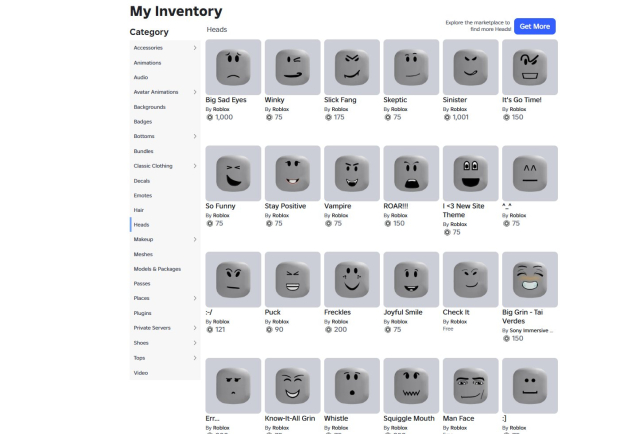Click the Get More button
This screenshot has height=434, width=635.
(535, 26)
